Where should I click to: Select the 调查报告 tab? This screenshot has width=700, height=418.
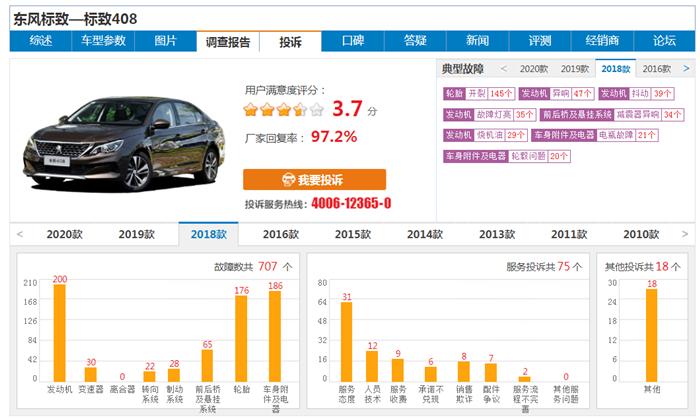pyautogui.click(x=228, y=42)
